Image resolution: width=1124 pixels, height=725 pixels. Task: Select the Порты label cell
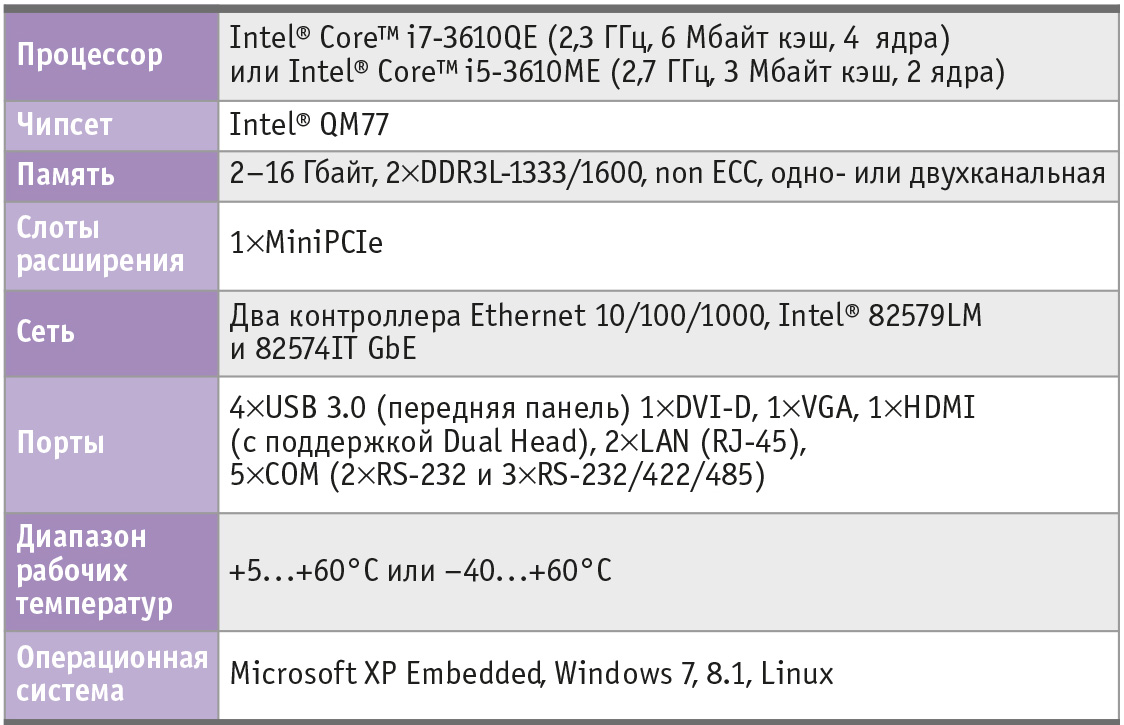[111, 444]
